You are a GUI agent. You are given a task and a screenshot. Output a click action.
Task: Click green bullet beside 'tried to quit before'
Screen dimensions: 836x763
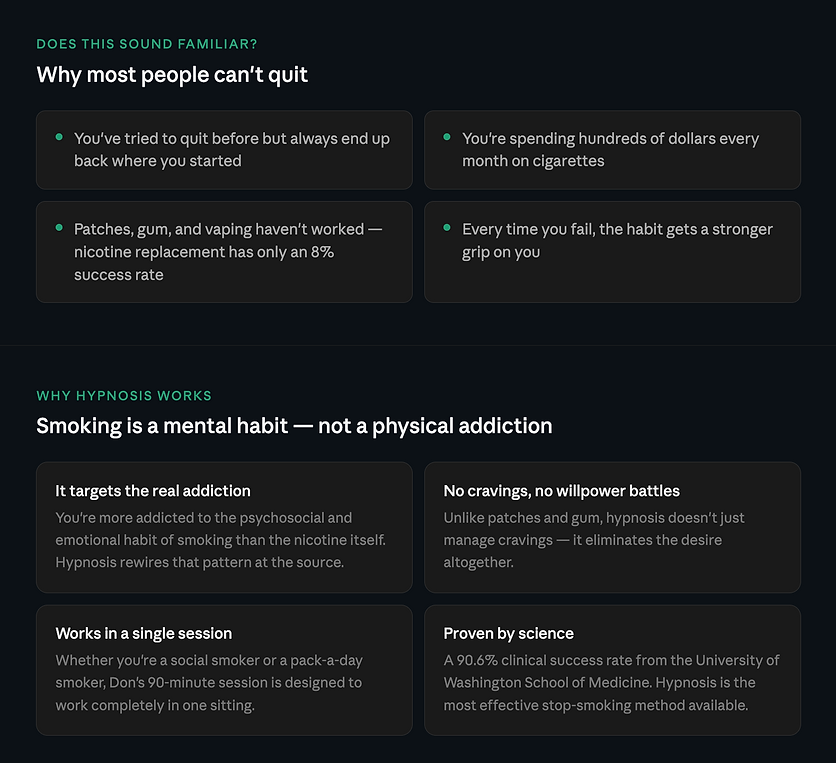59,137
